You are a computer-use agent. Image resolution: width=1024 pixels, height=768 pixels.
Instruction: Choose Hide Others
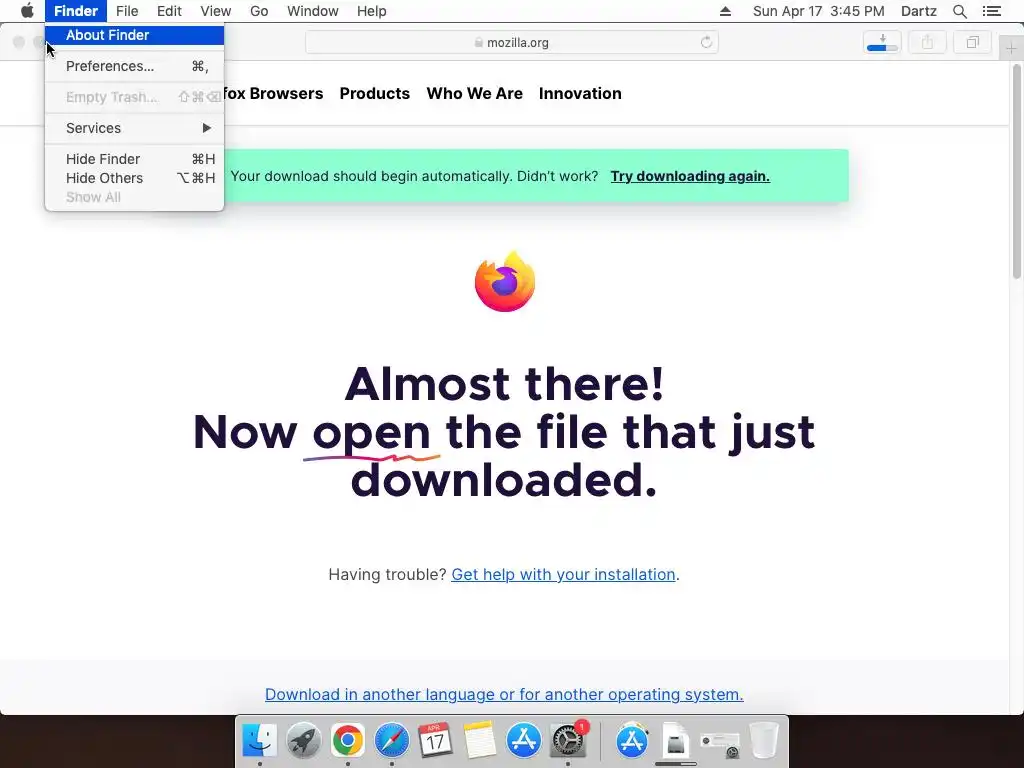point(135,178)
